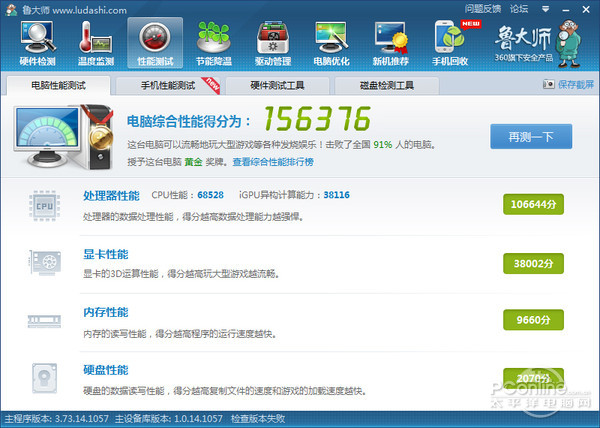Click the 检查版本失败 status text
The height and width of the screenshot is (428, 600).
258,419
